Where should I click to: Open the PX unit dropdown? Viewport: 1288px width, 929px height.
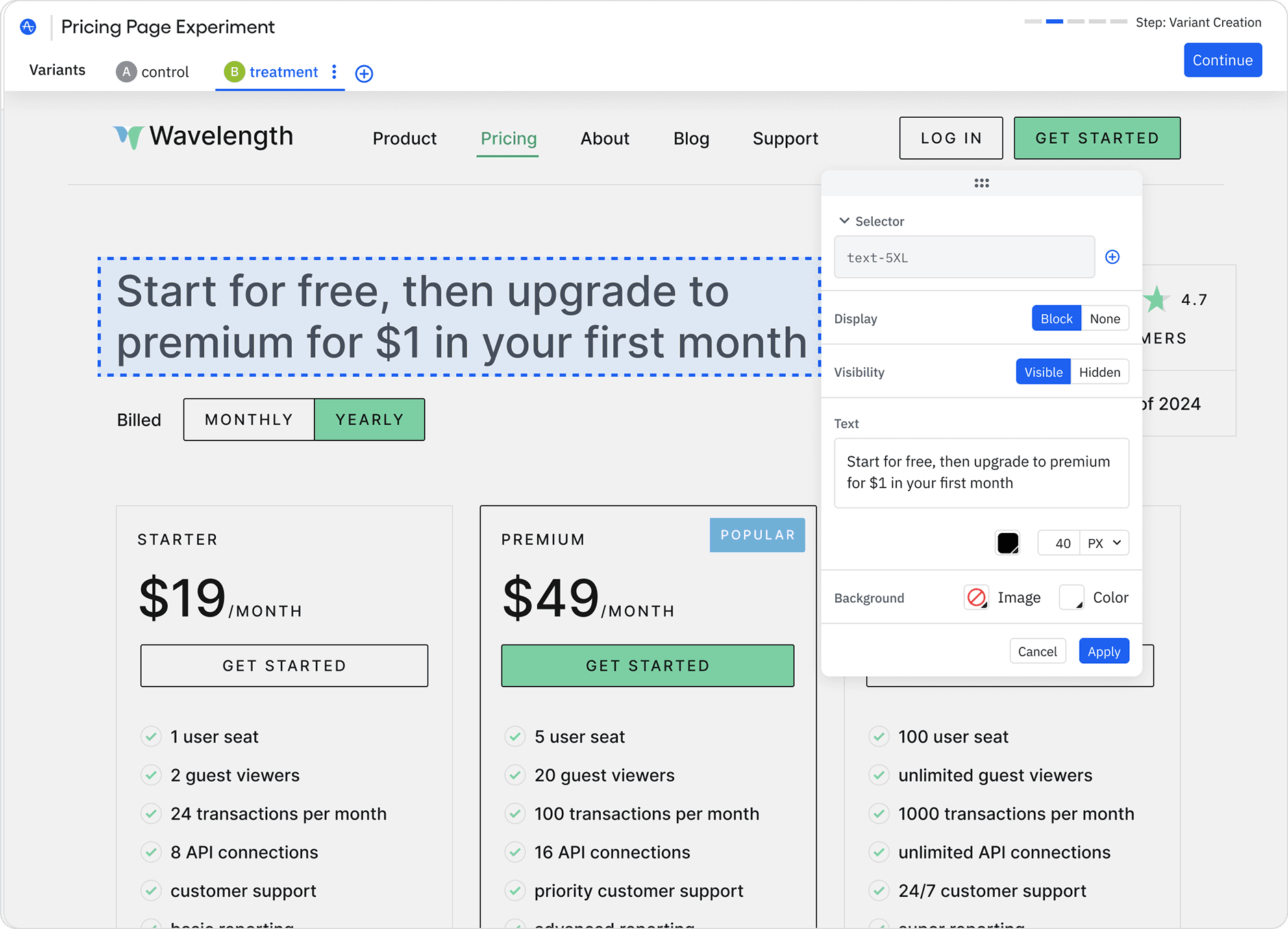click(1104, 543)
